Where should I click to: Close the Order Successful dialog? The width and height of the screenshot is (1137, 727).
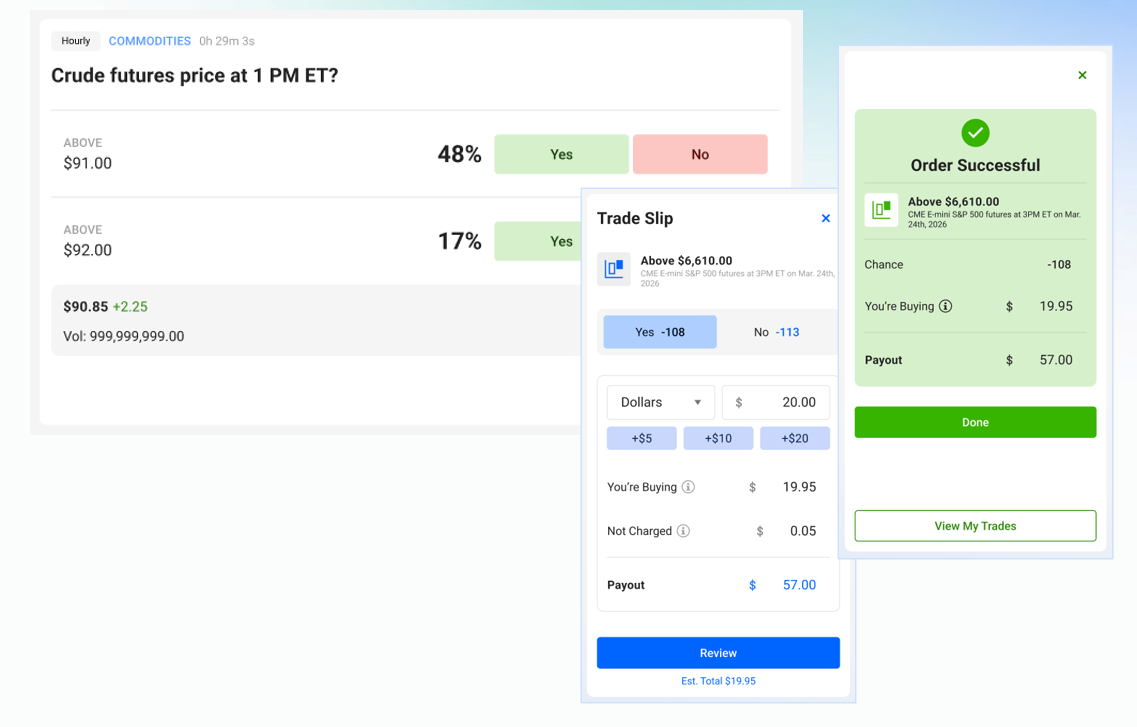point(1082,75)
